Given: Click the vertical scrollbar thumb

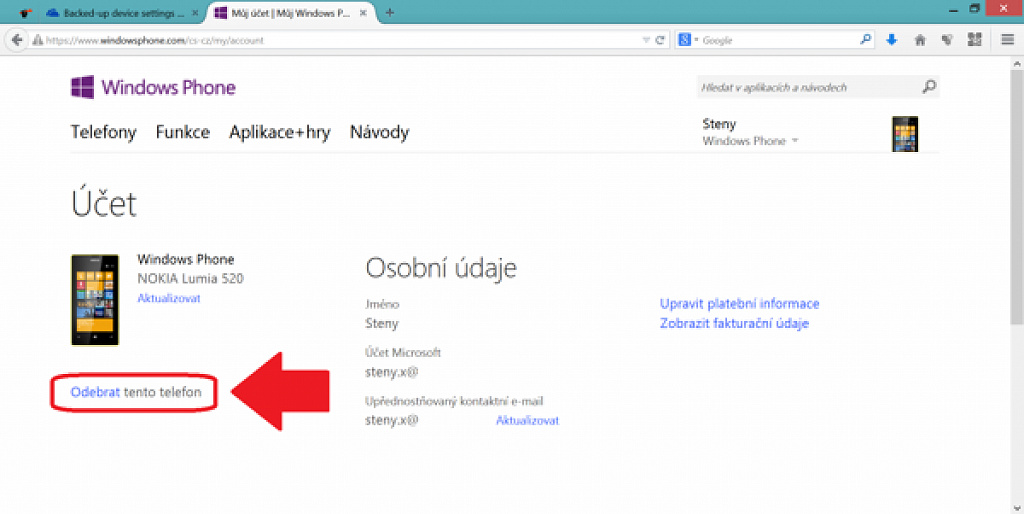Looking at the screenshot, I should tap(1017, 195).
